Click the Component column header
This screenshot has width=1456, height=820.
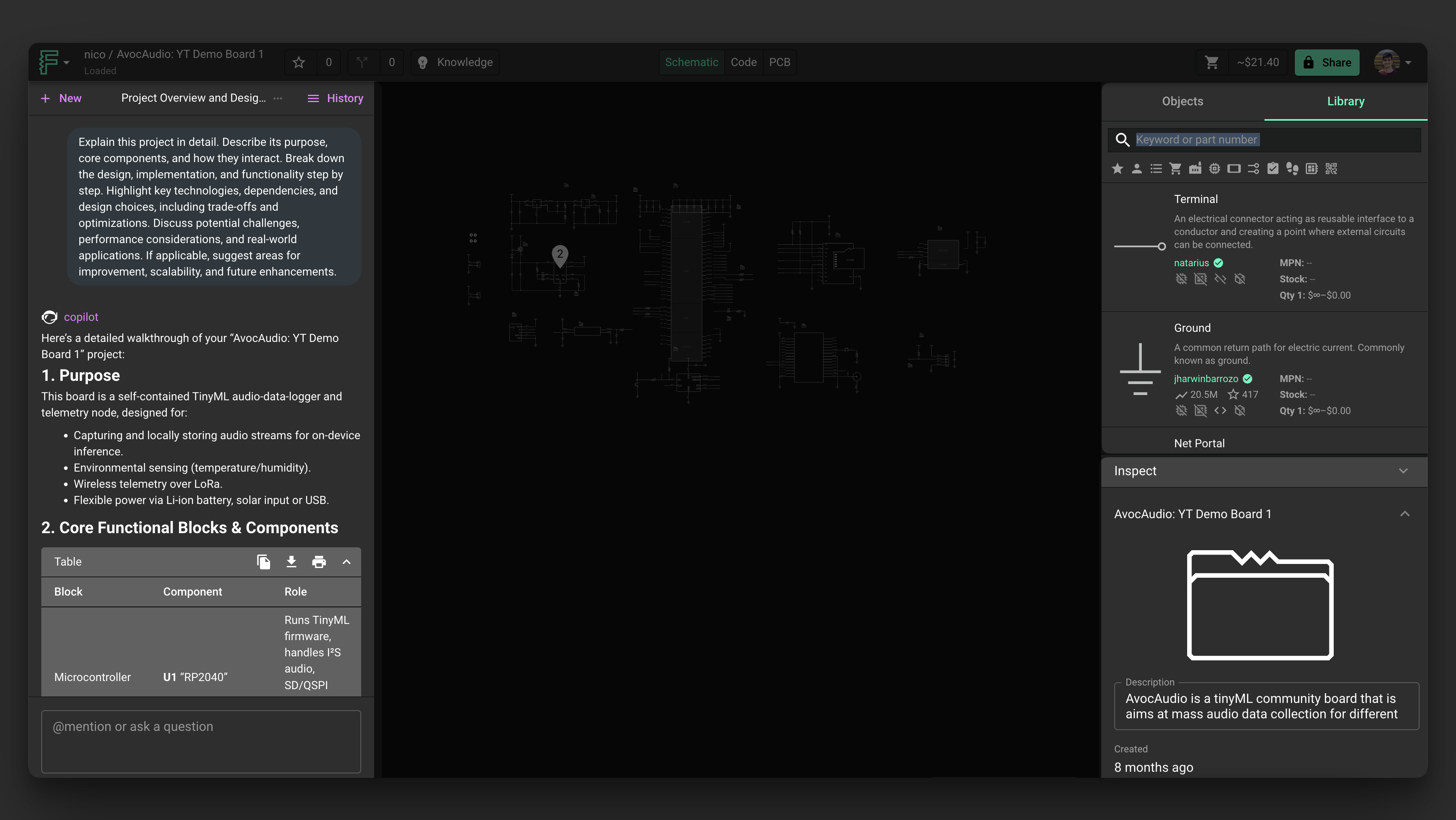[192, 592]
